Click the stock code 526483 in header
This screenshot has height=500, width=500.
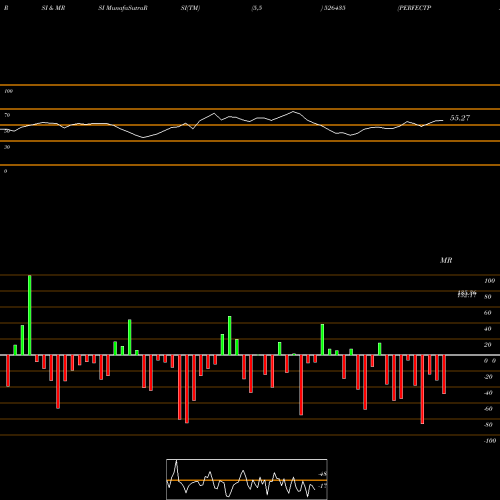click(x=334, y=8)
